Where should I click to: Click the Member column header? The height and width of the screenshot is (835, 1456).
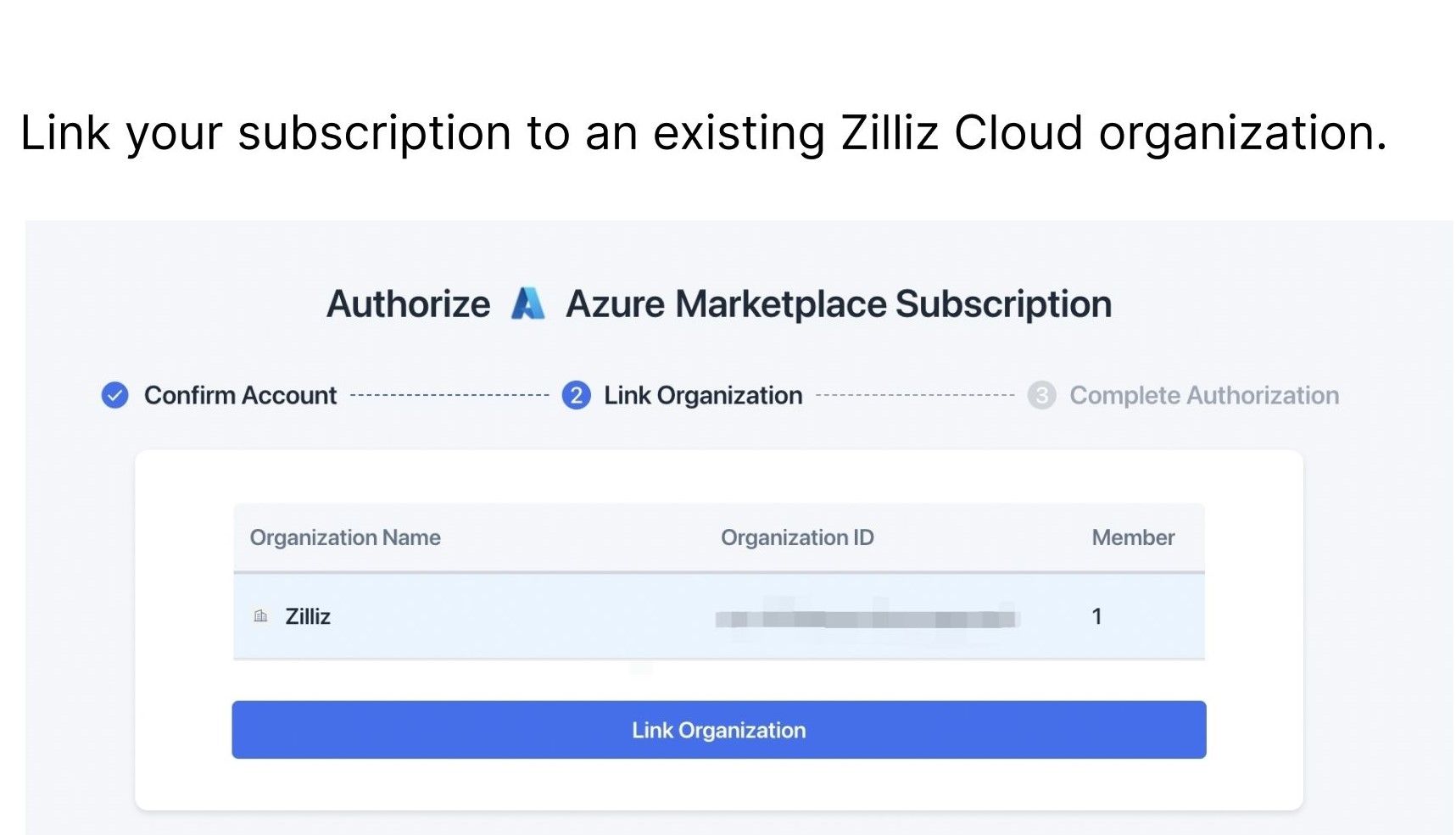point(1133,537)
